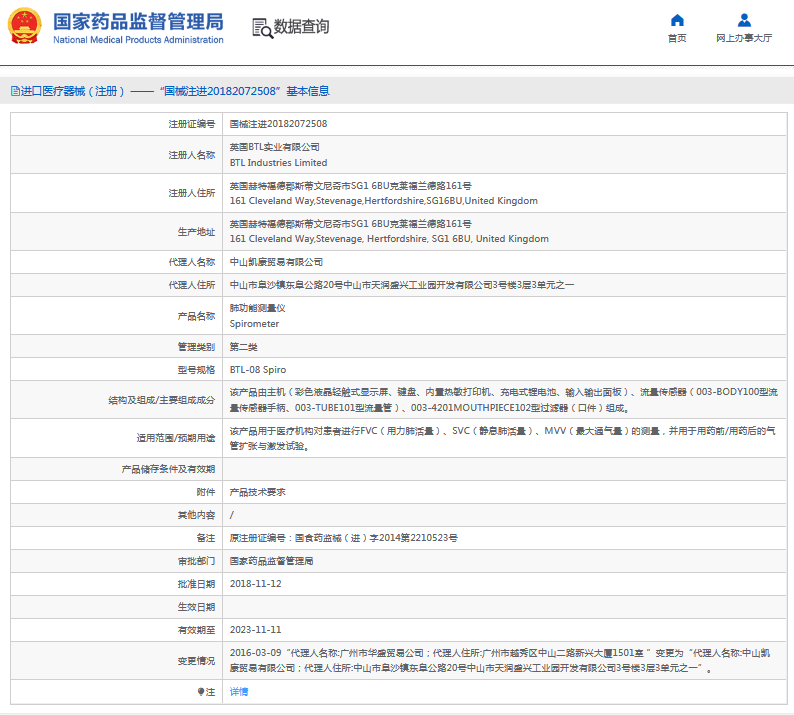
Task: Click the 管理类别 row label
Action: pos(196,347)
